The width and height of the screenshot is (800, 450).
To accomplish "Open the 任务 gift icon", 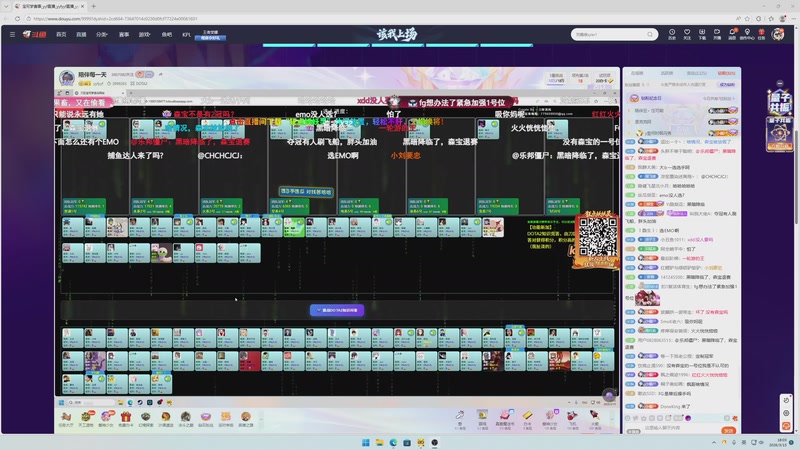I will click(x=761, y=34).
